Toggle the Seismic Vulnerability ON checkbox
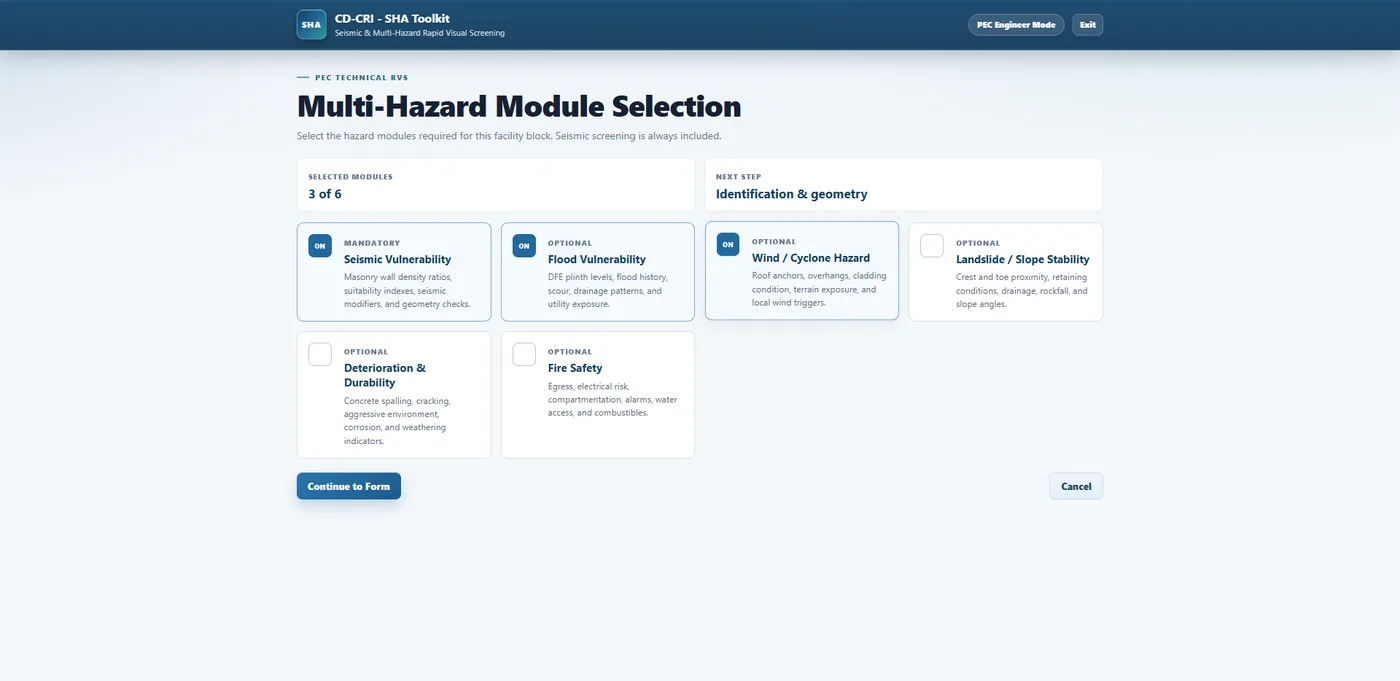 tap(320, 246)
